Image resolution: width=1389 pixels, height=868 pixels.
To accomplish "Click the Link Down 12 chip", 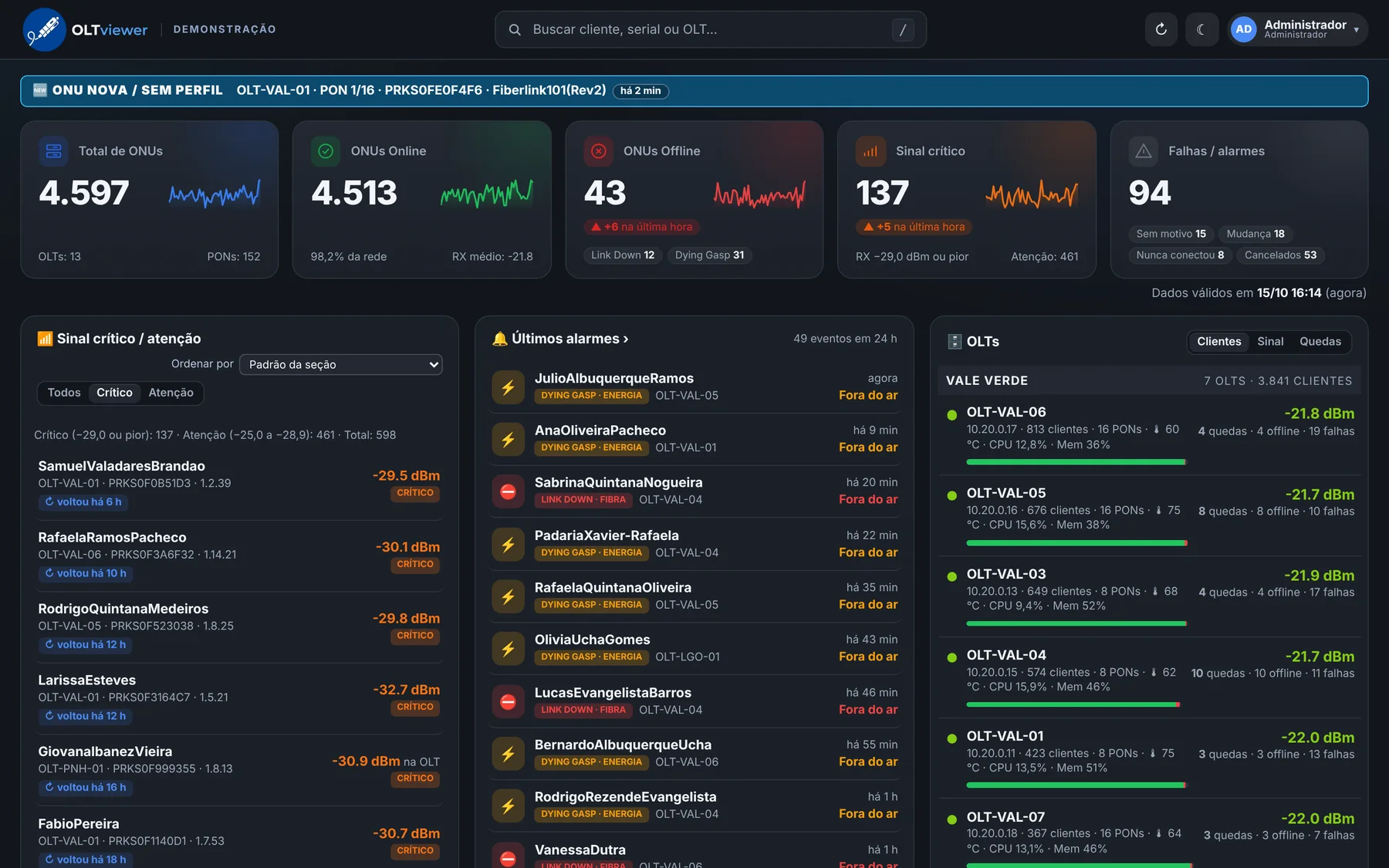I will (x=623, y=255).
